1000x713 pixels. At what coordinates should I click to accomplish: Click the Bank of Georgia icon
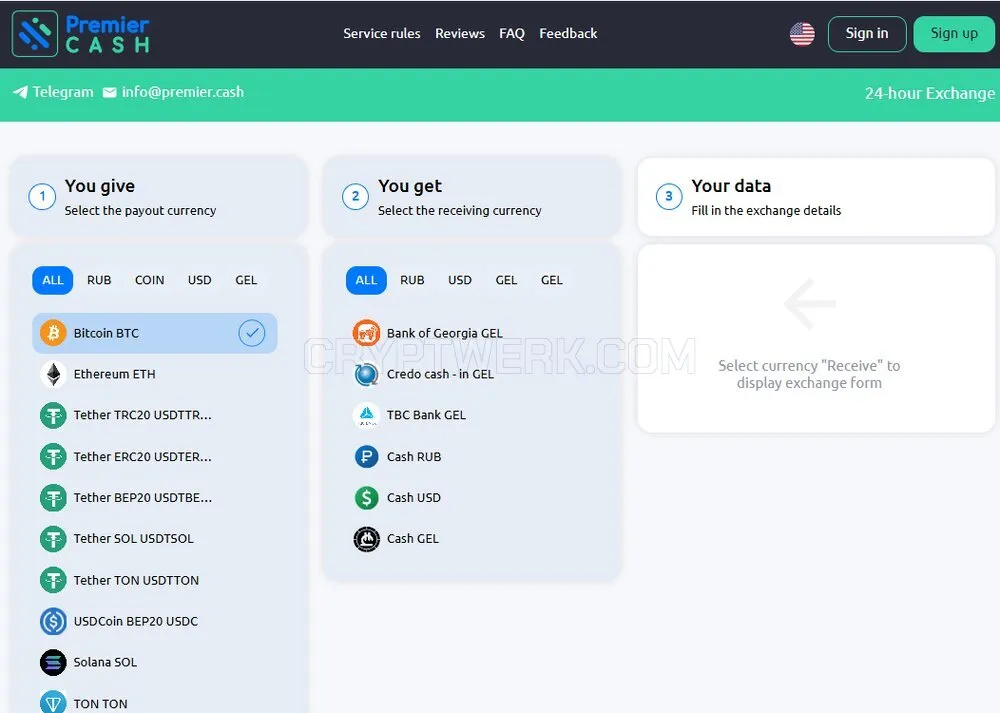(366, 333)
